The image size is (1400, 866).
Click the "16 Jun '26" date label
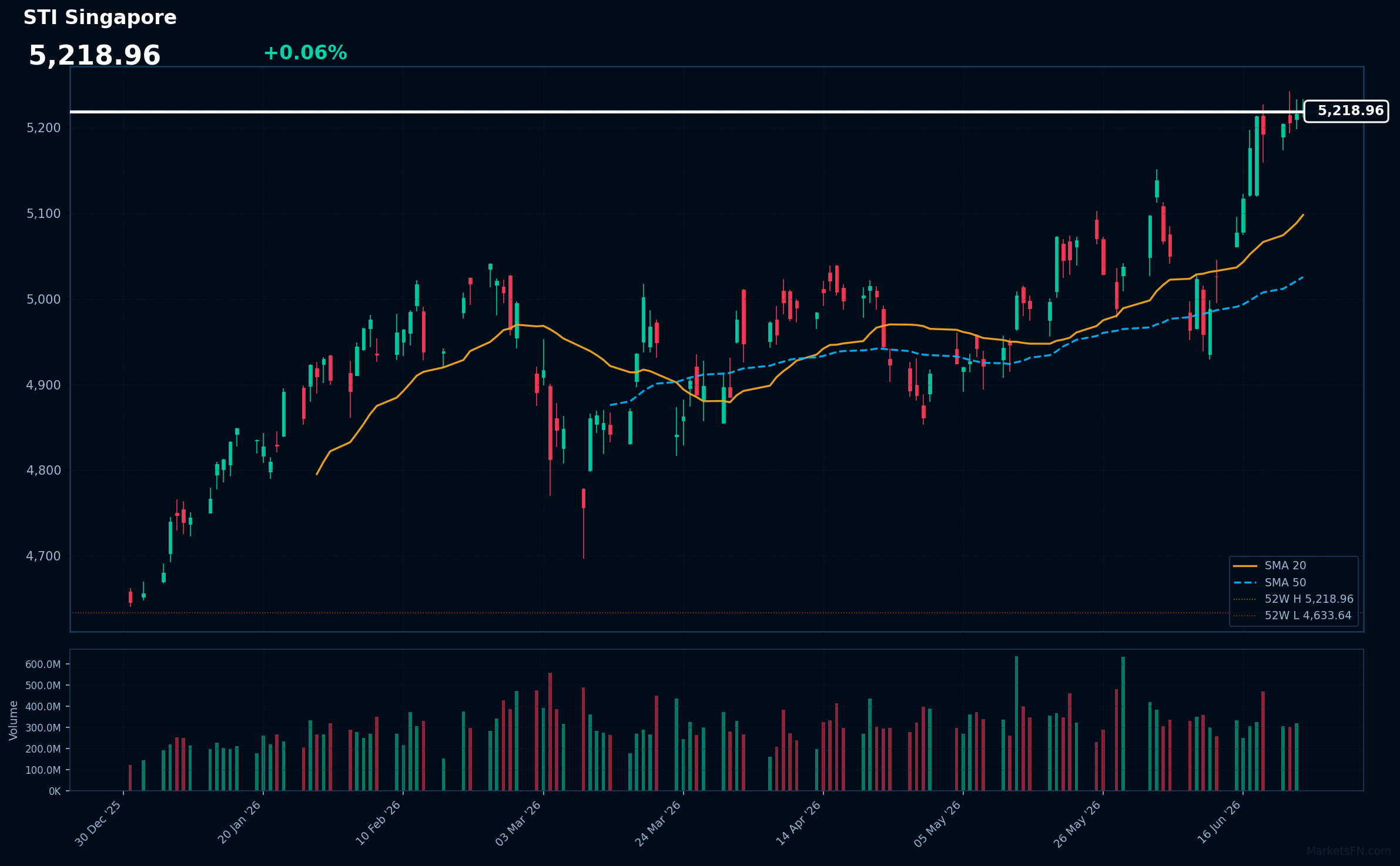[1219, 823]
